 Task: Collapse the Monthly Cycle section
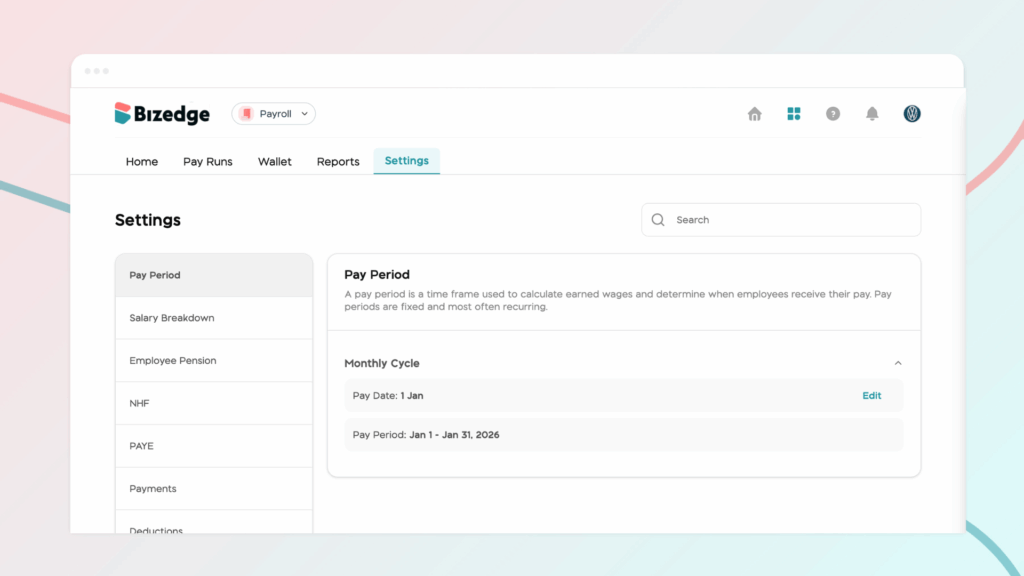pos(898,363)
